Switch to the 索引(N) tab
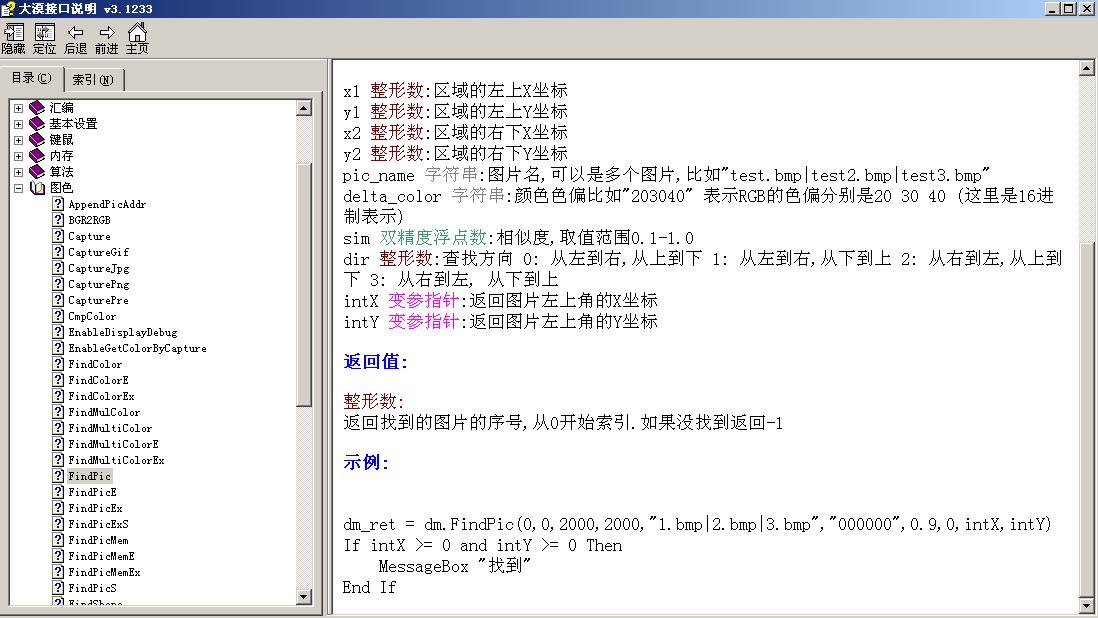The image size is (1098, 618). pos(94,79)
